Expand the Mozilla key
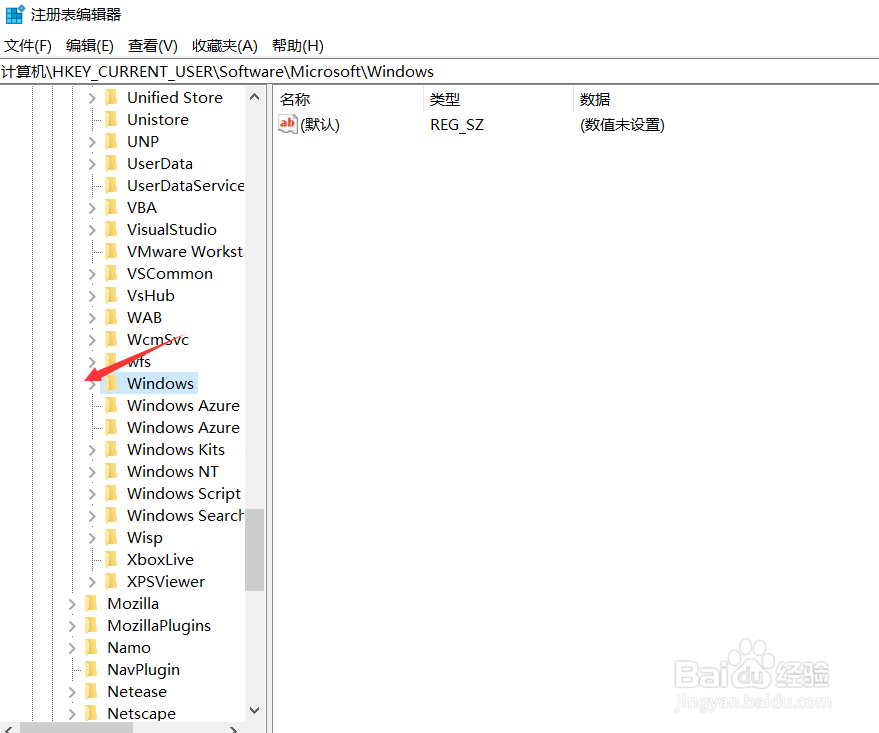Image resolution: width=879 pixels, height=733 pixels. pyautogui.click(x=71, y=603)
